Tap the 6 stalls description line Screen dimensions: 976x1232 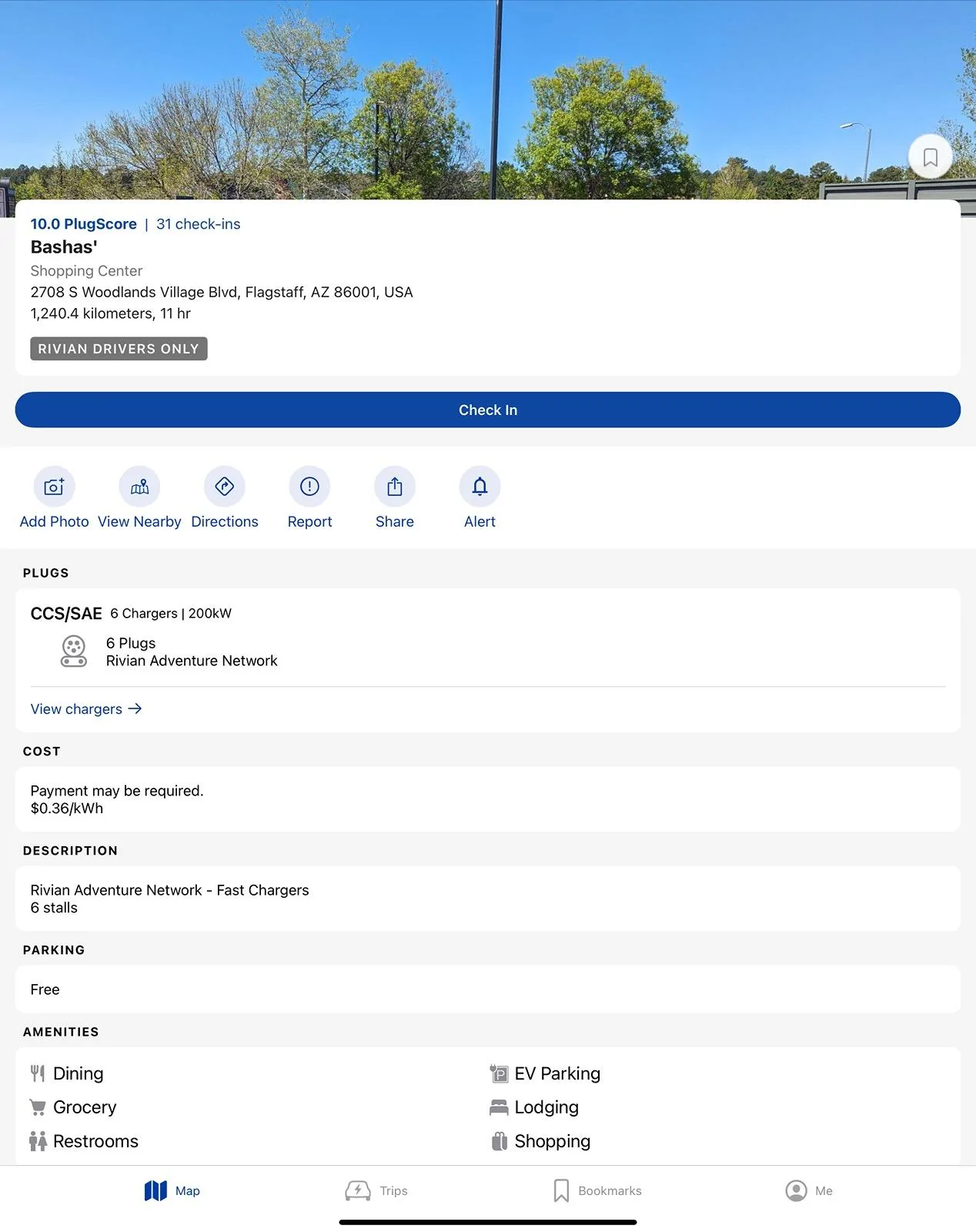click(54, 908)
